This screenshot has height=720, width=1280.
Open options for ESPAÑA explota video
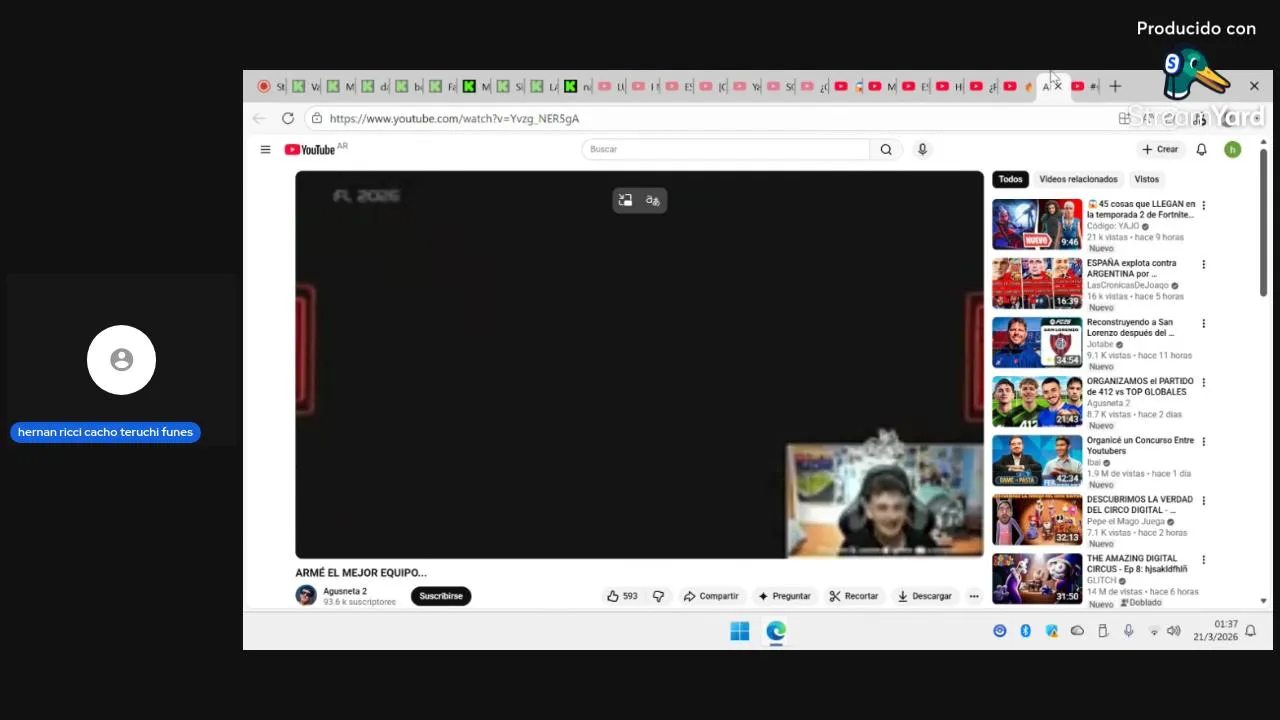(1204, 264)
